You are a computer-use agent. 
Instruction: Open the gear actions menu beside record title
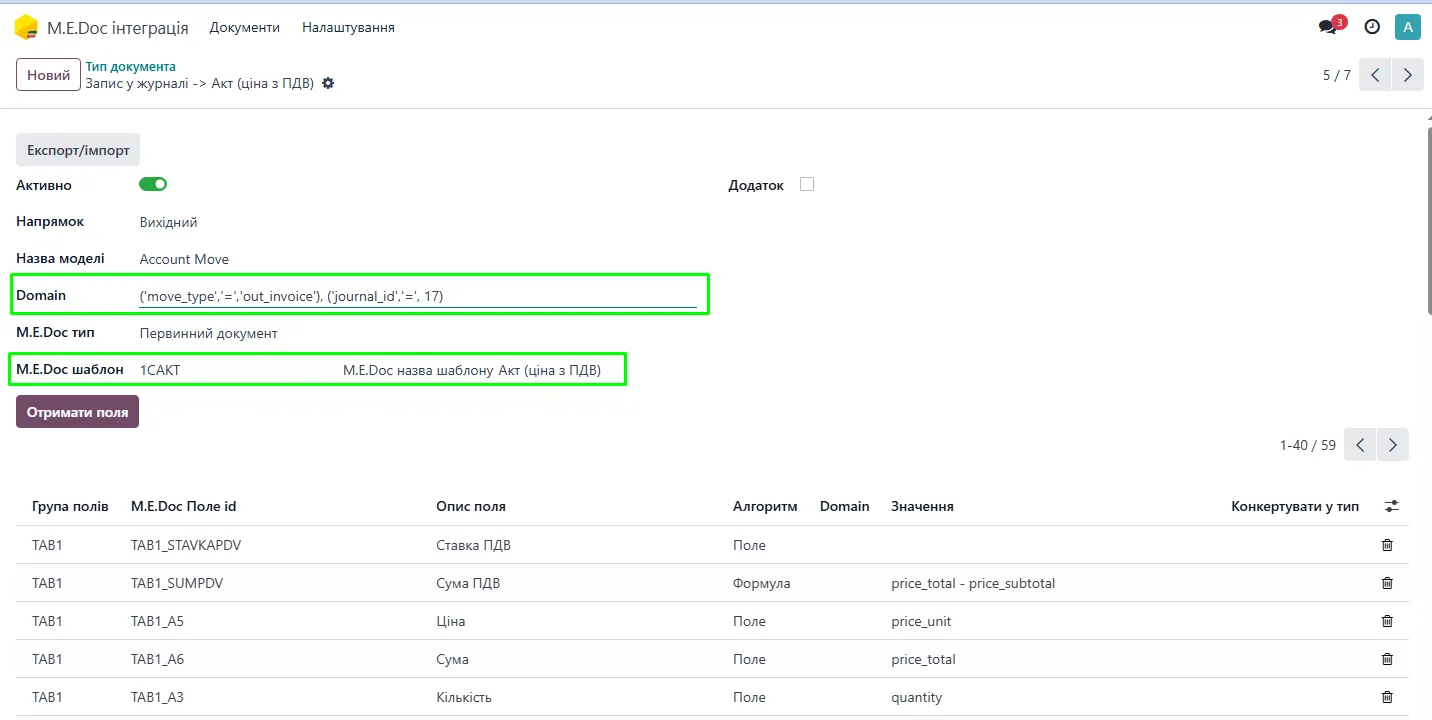click(x=328, y=84)
